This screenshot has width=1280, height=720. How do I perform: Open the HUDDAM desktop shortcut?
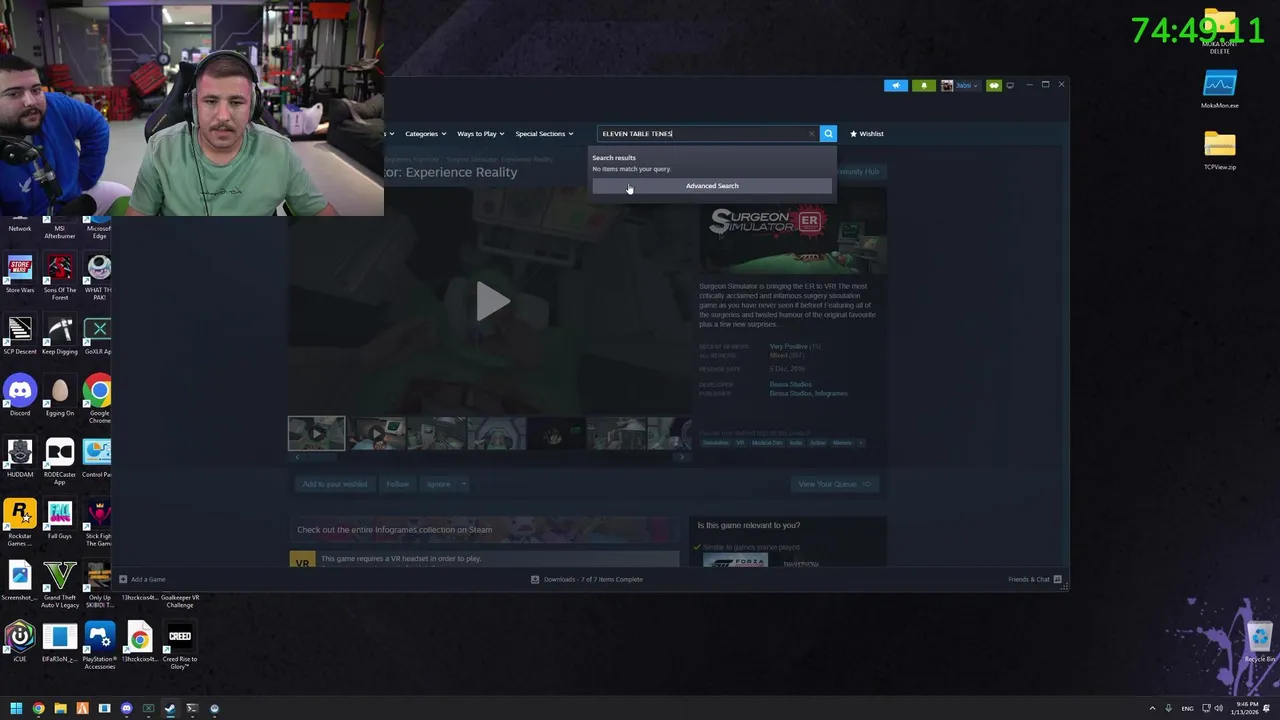(20, 458)
